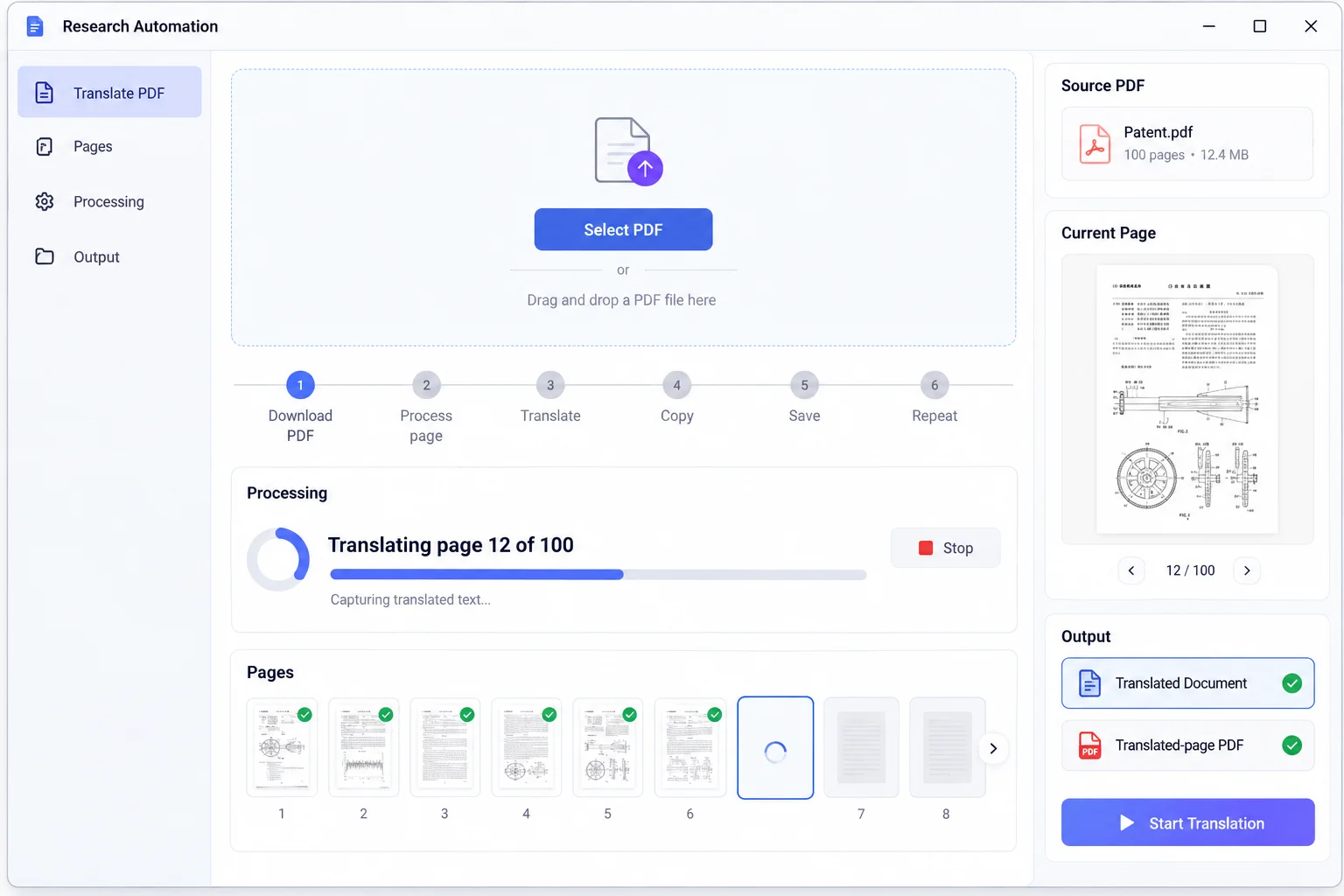This screenshot has width=1344, height=896.
Task: Select step 4 Copy
Action: coord(676,398)
